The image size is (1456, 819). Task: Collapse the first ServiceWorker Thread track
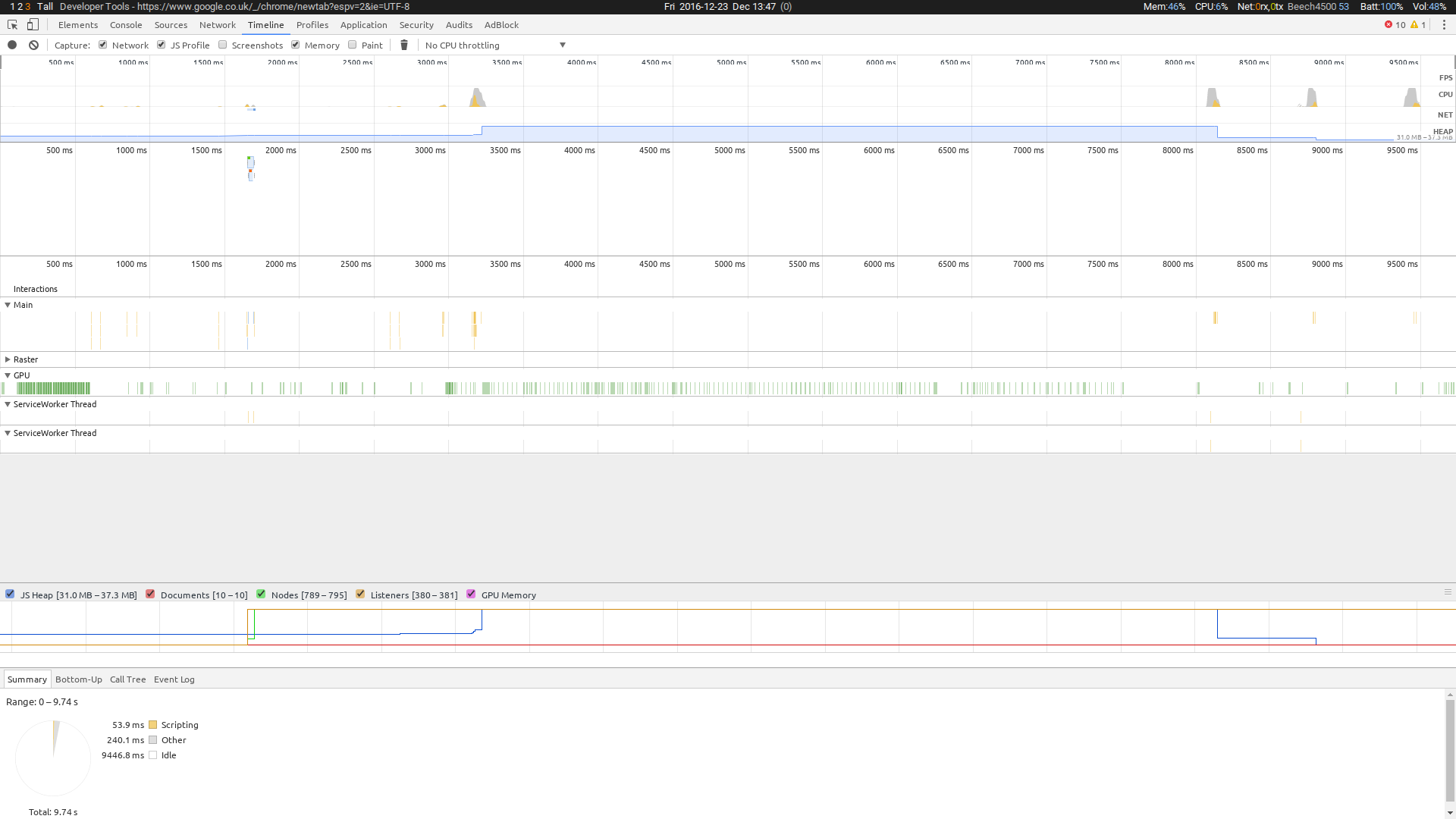(8, 404)
